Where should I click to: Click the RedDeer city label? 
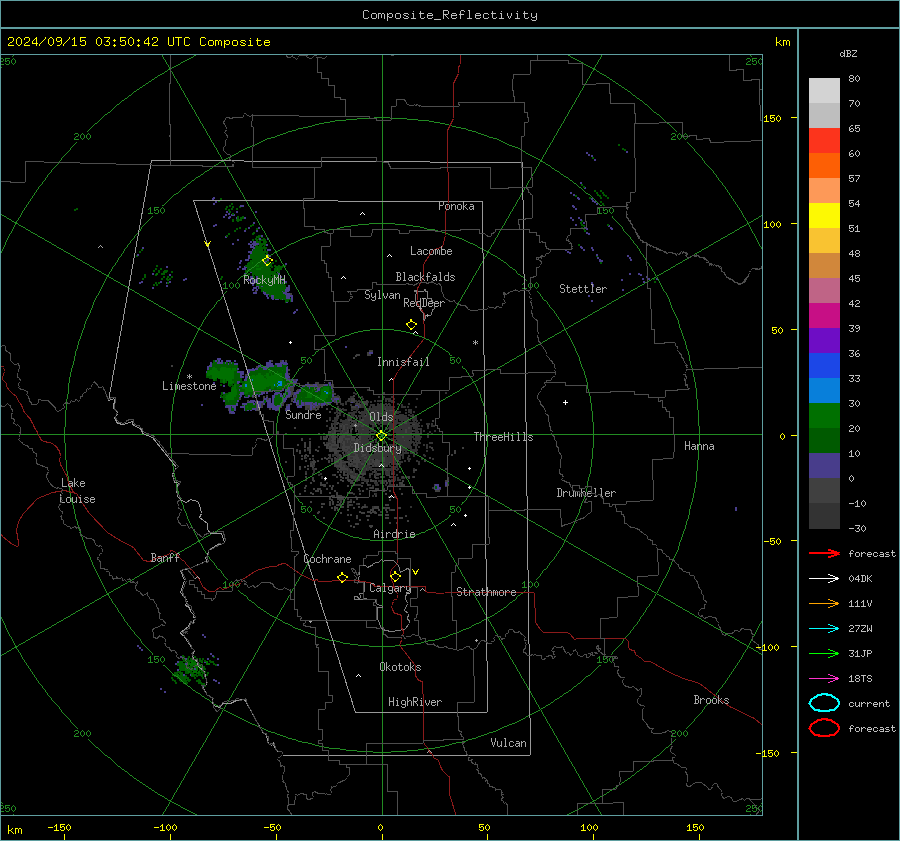pos(424,303)
